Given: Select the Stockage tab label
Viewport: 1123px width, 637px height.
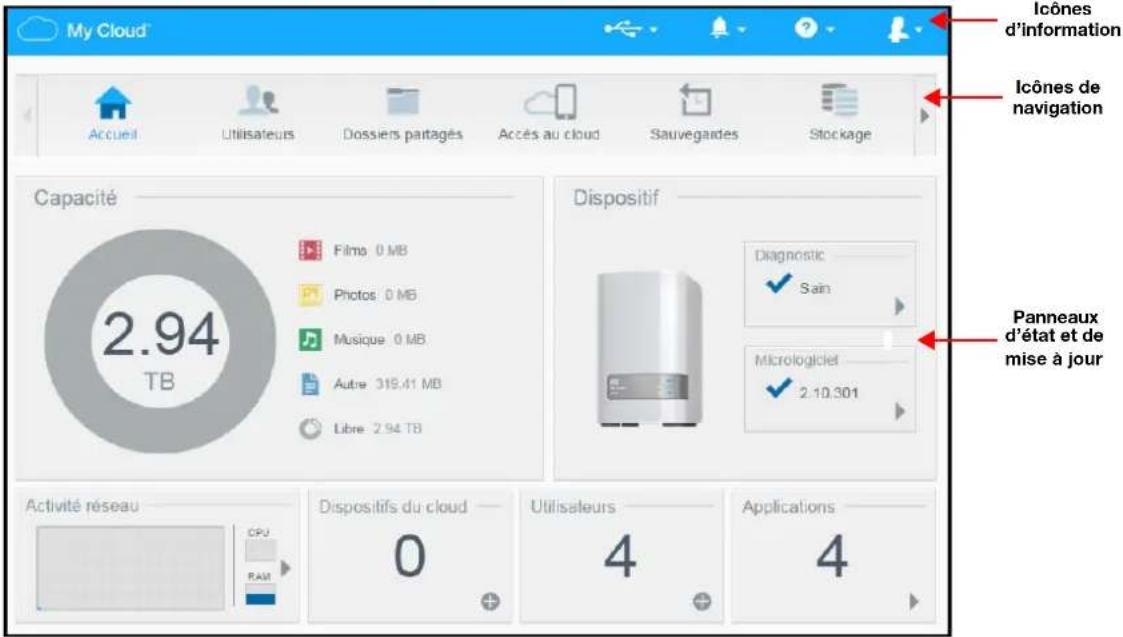Looking at the screenshot, I should click(840, 135).
